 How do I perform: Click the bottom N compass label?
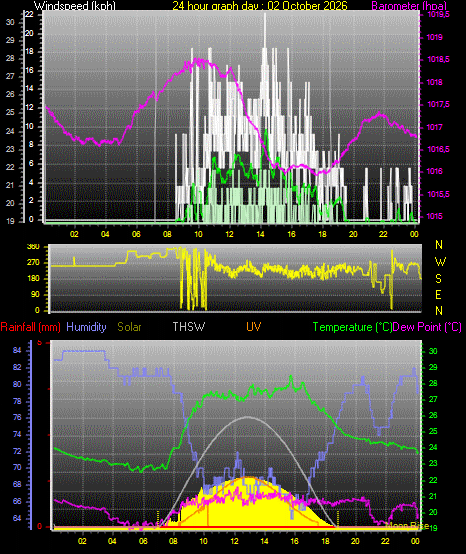point(439,311)
